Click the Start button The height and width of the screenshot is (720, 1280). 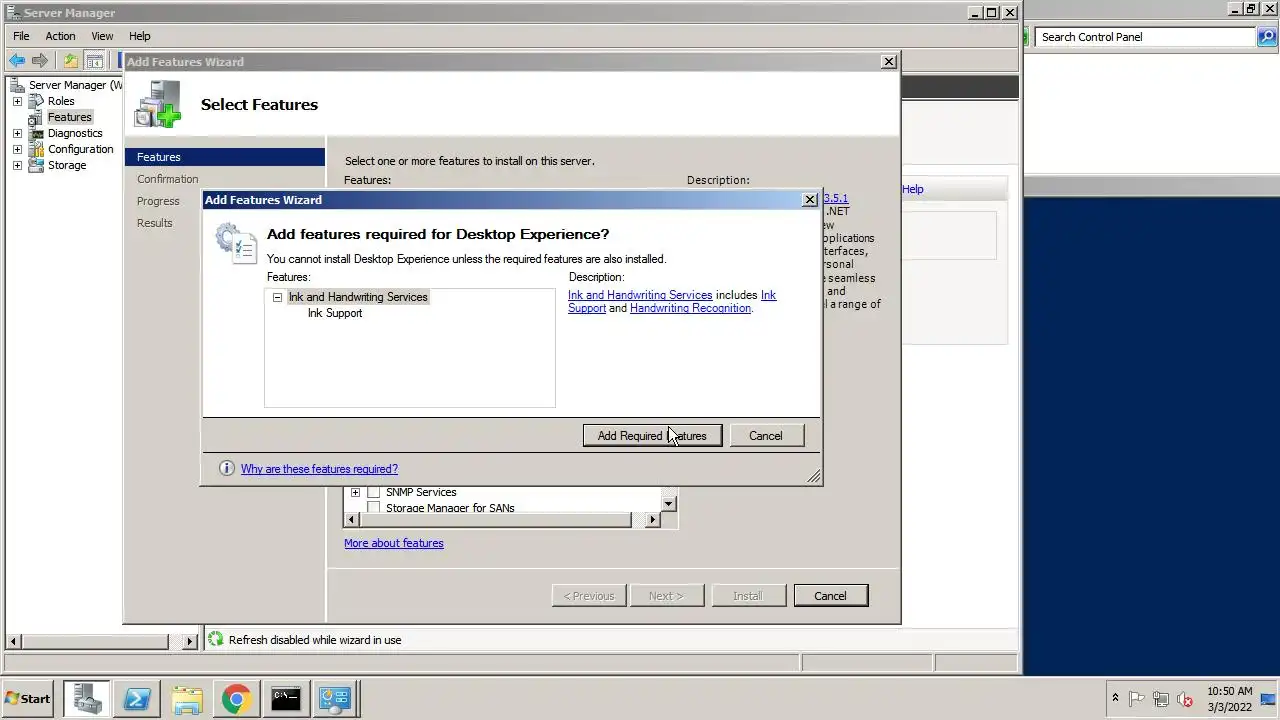tap(28, 699)
